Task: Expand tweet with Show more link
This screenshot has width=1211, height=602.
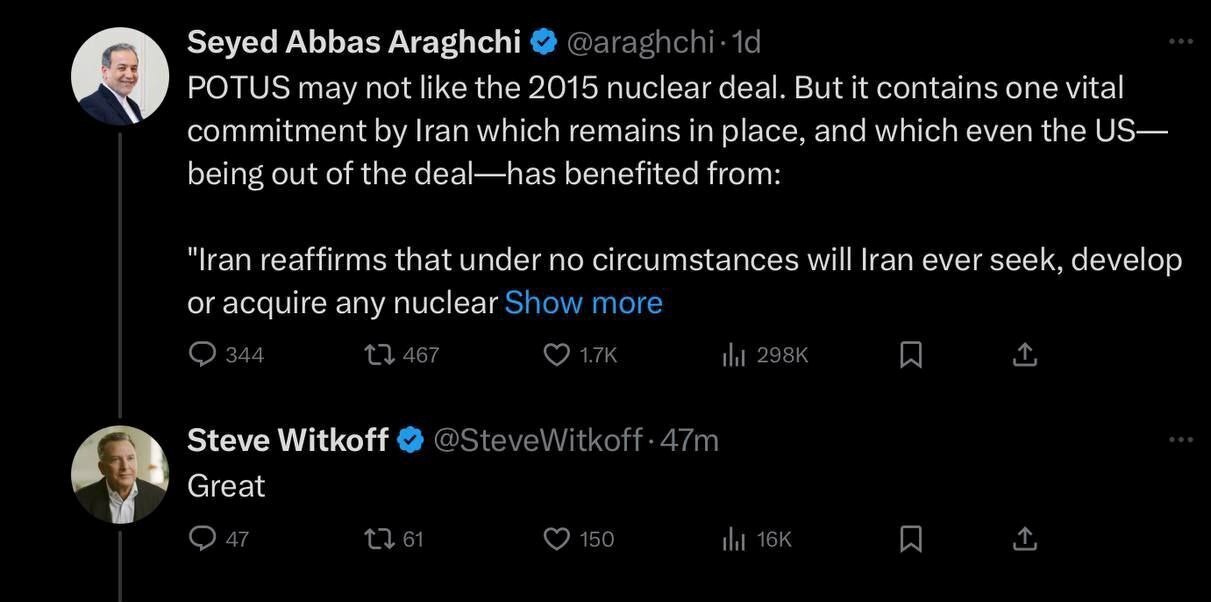Action: click(584, 302)
